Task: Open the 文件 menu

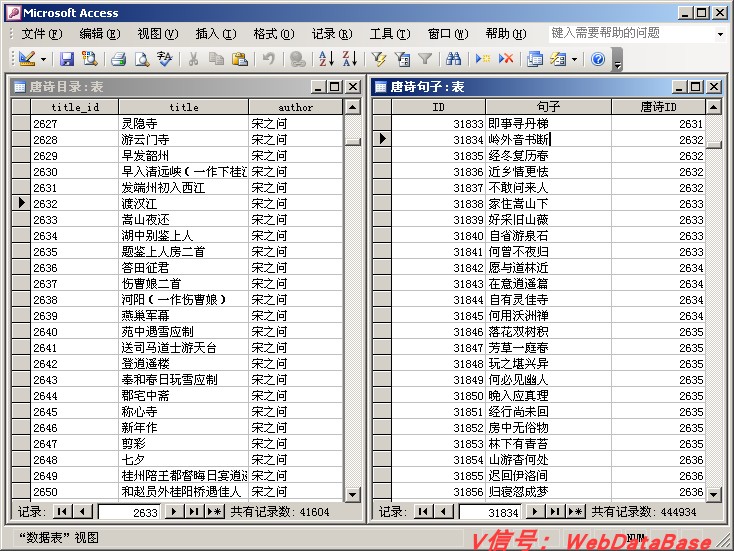Action: pos(42,34)
